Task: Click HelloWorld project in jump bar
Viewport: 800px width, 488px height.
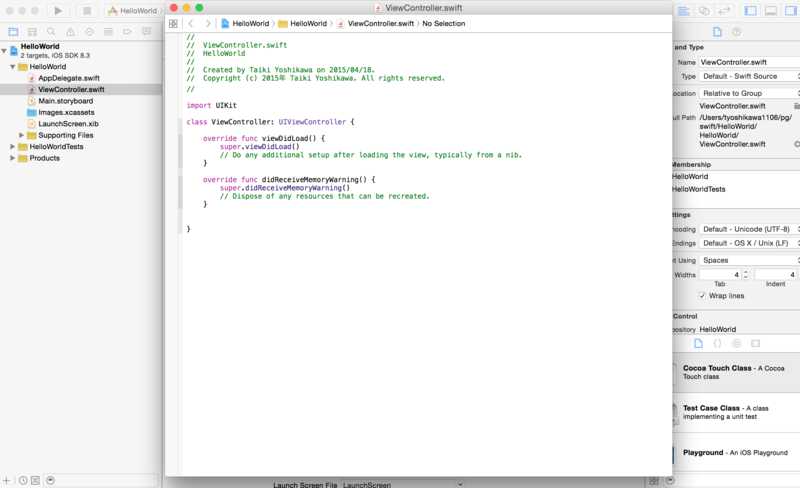Action: pyautogui.click(x=245, y=23)
